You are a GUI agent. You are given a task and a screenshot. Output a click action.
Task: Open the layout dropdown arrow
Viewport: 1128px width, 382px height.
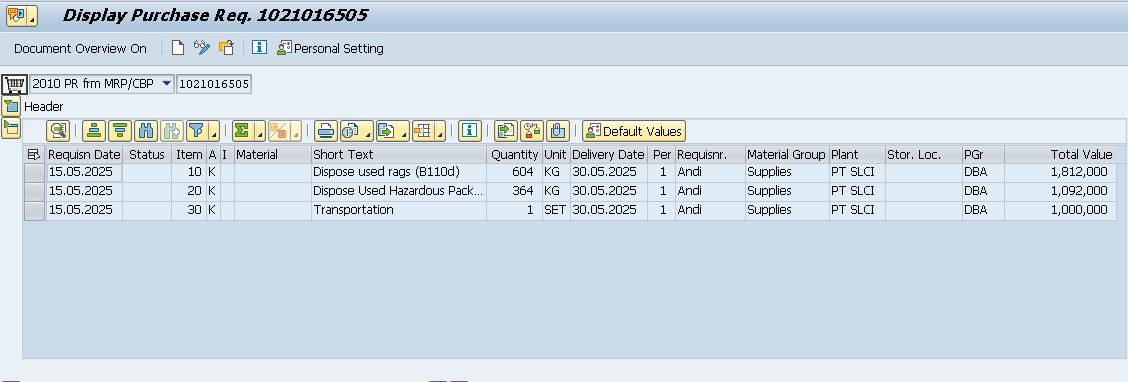click(x=440, y=131)
